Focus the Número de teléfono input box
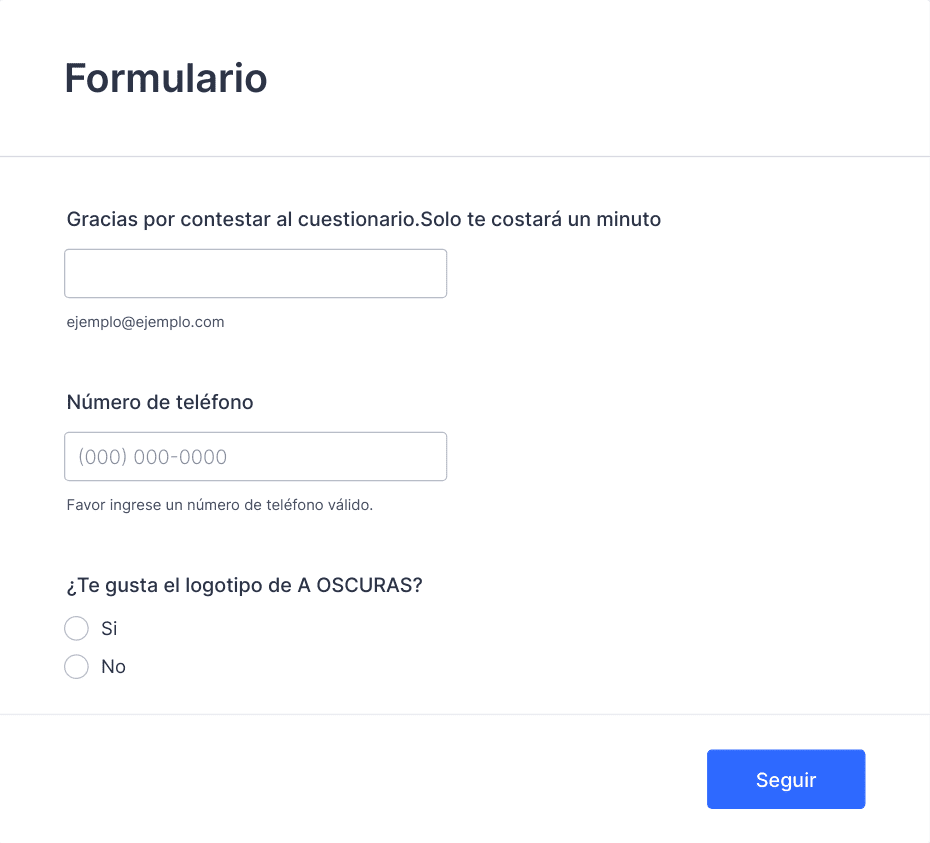 pyautogui.click(x=256, y=456)
